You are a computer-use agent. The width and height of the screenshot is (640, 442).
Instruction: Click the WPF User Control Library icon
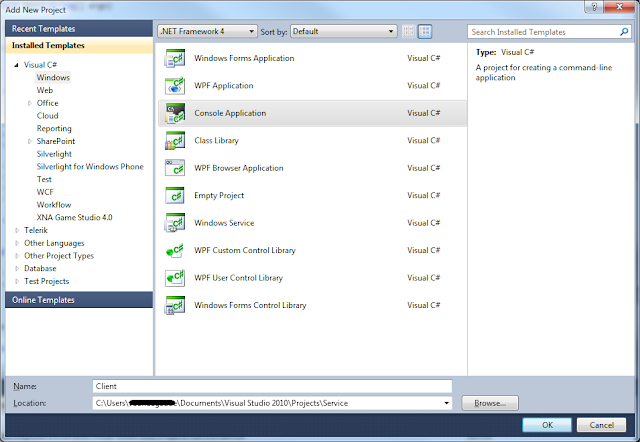tap(175, 278)
